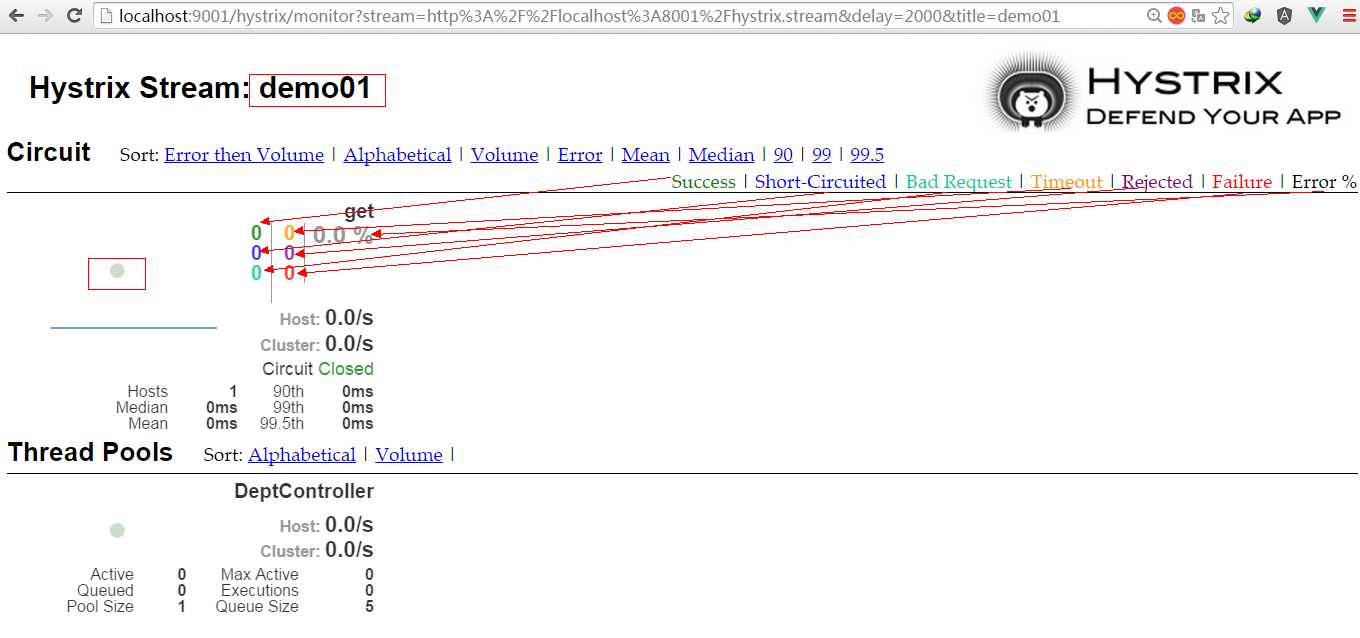The height and width of the screenshot is (638, 1360).
Task: Sort circuits by 99 percentile link
Action: pos(821,155)
